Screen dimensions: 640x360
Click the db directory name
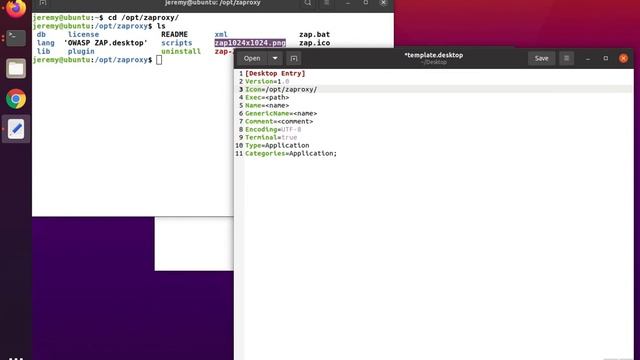pos(41,35)
